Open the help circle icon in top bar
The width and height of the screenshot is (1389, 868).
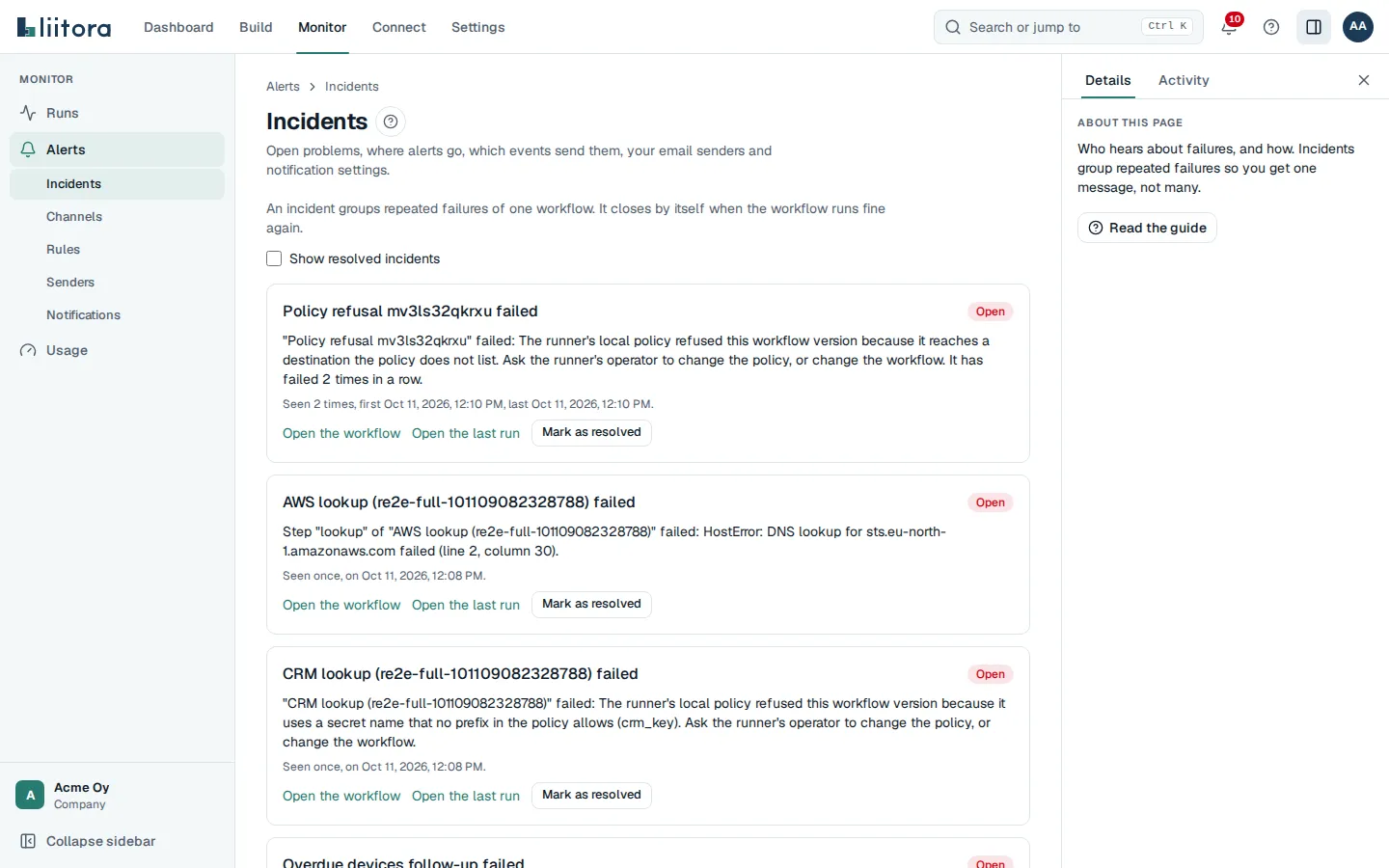click(x=1271, y=27)
